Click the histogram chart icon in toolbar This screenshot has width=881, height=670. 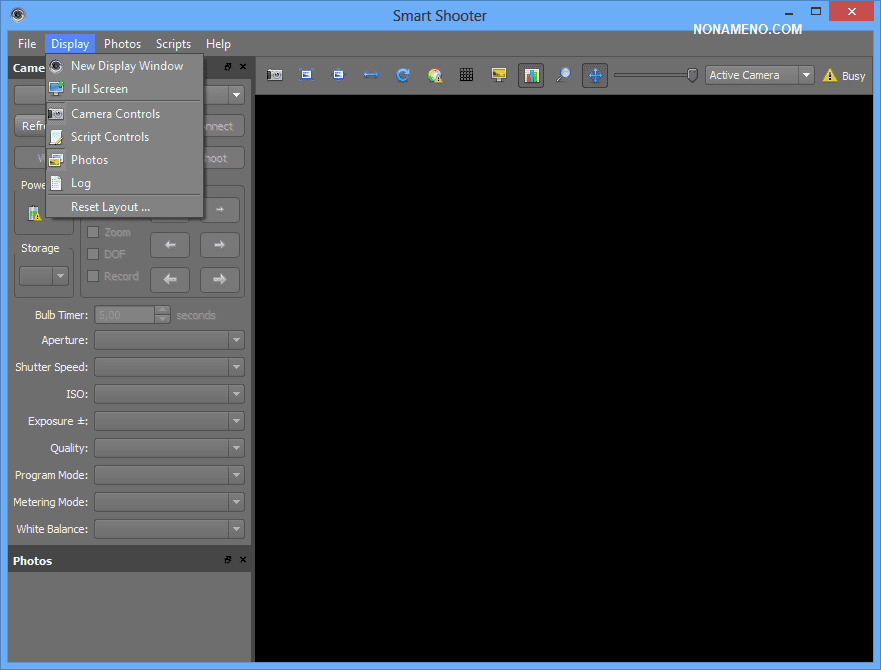tap(531, 75)
